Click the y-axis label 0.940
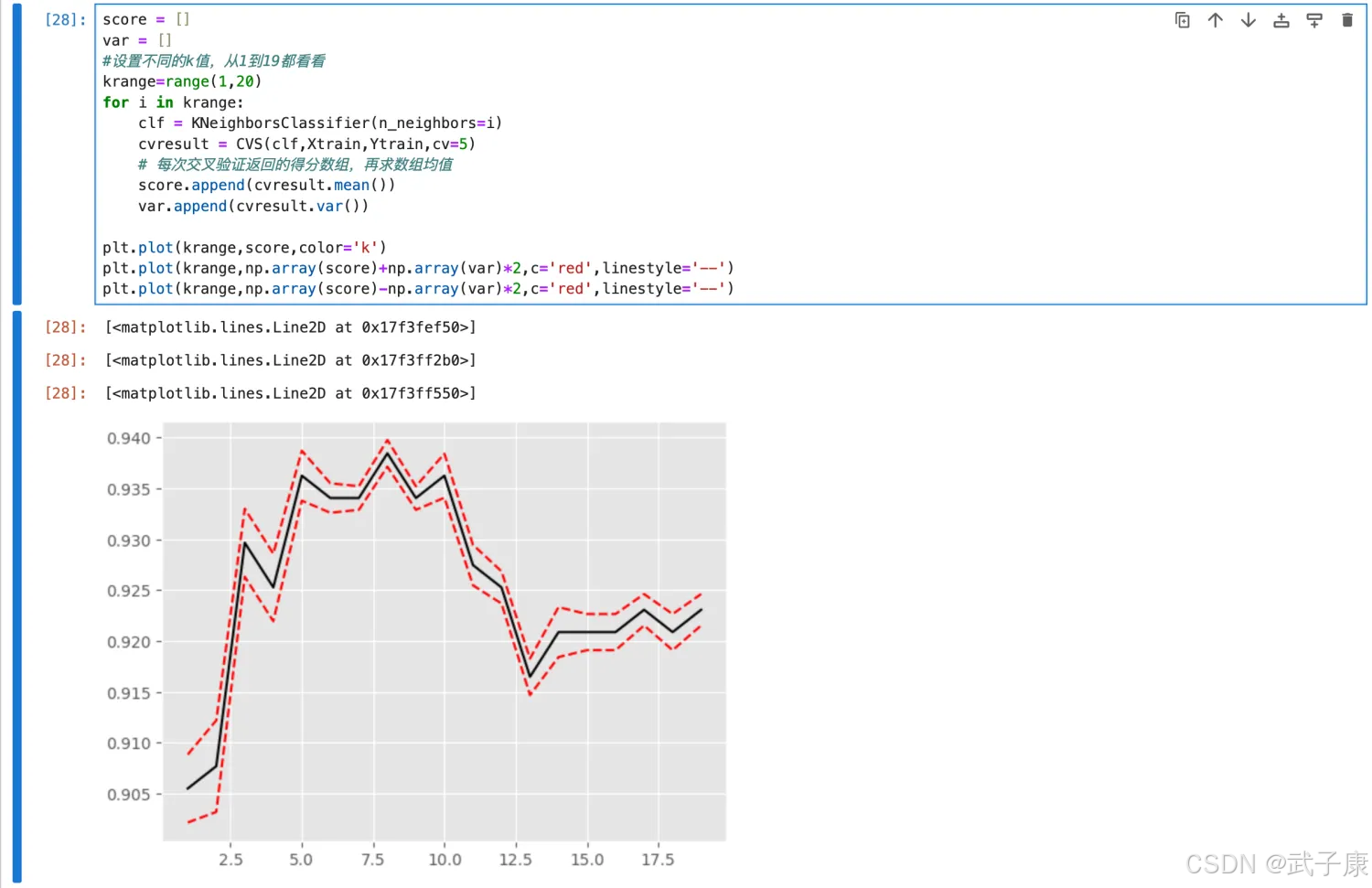Screen dimensions: 1372x888 coord(128,438)
